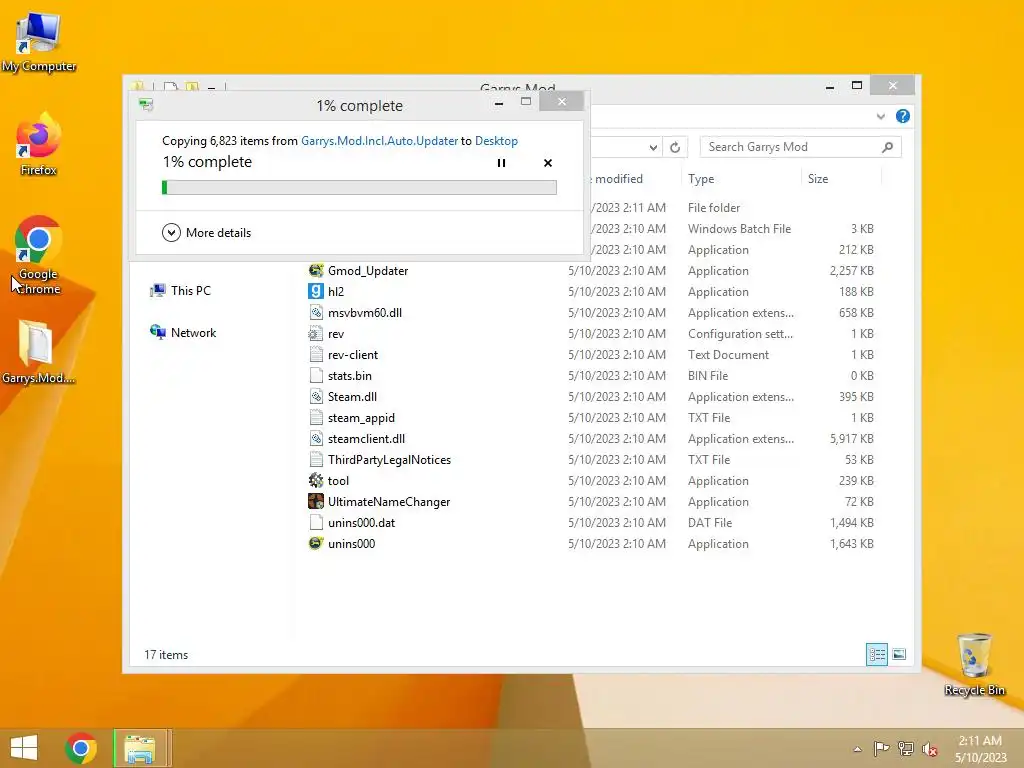Screen dimensions: 1024x768
Task: Launch Chrome from the taskbar
Action: point(81,748)
